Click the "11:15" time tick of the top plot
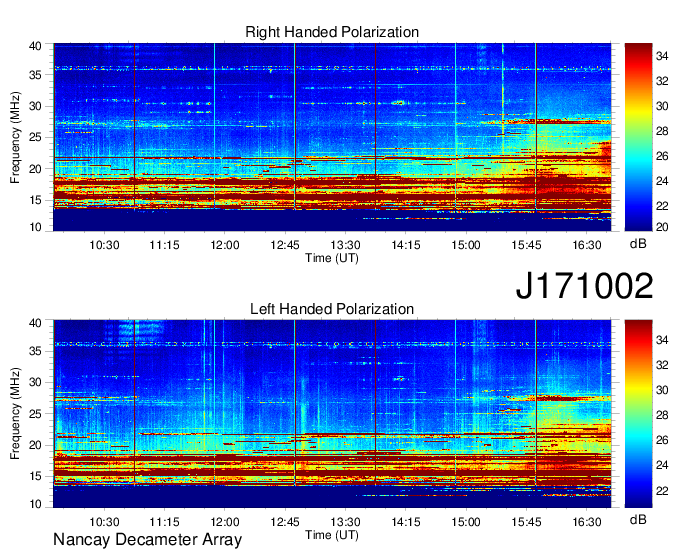The height and width of the screenshot is (552, 680). coord(164,245)
